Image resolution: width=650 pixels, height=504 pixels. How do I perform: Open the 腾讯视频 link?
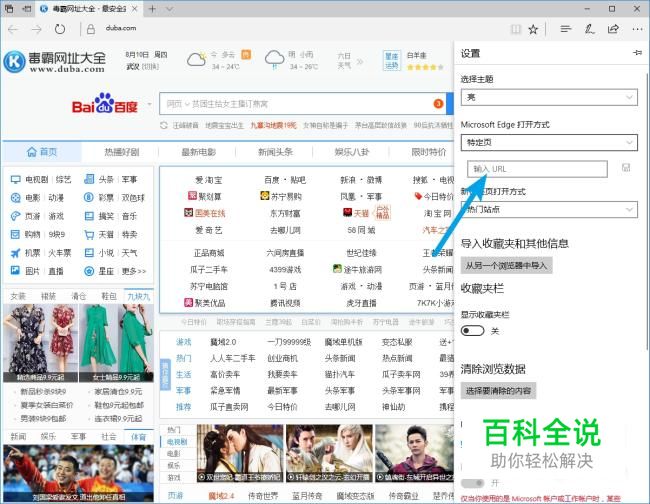285,303
